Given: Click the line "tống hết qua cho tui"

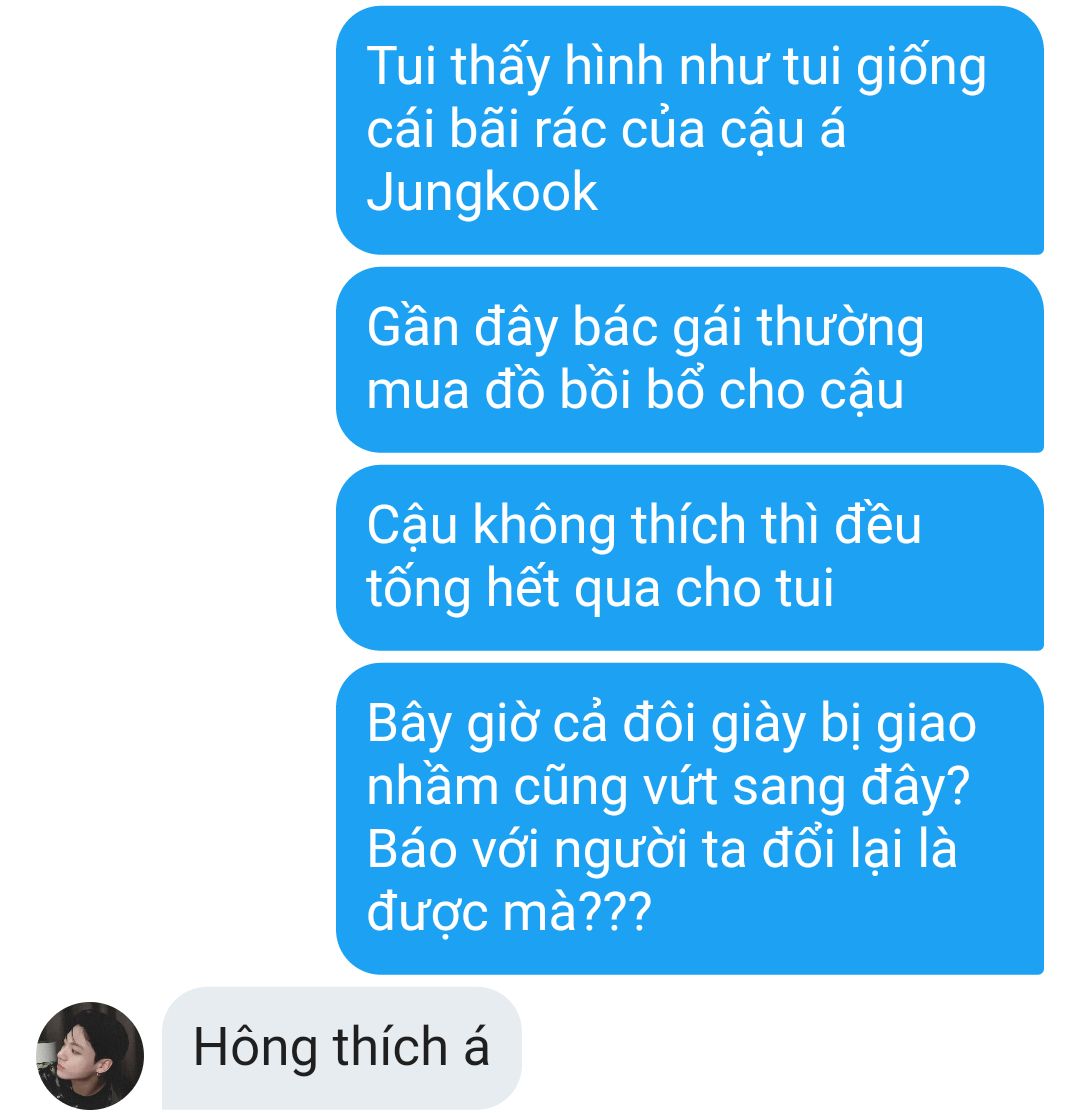Looking at the screenshot, I should coord(600,589).
